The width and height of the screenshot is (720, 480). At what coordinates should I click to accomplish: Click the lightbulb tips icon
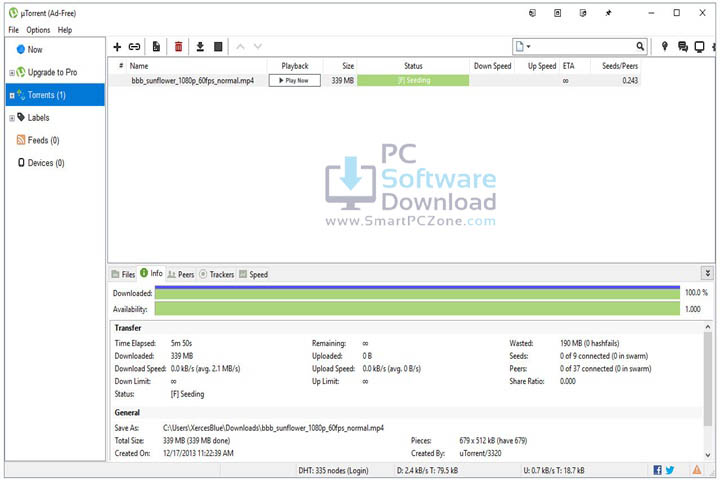point(664,46)
